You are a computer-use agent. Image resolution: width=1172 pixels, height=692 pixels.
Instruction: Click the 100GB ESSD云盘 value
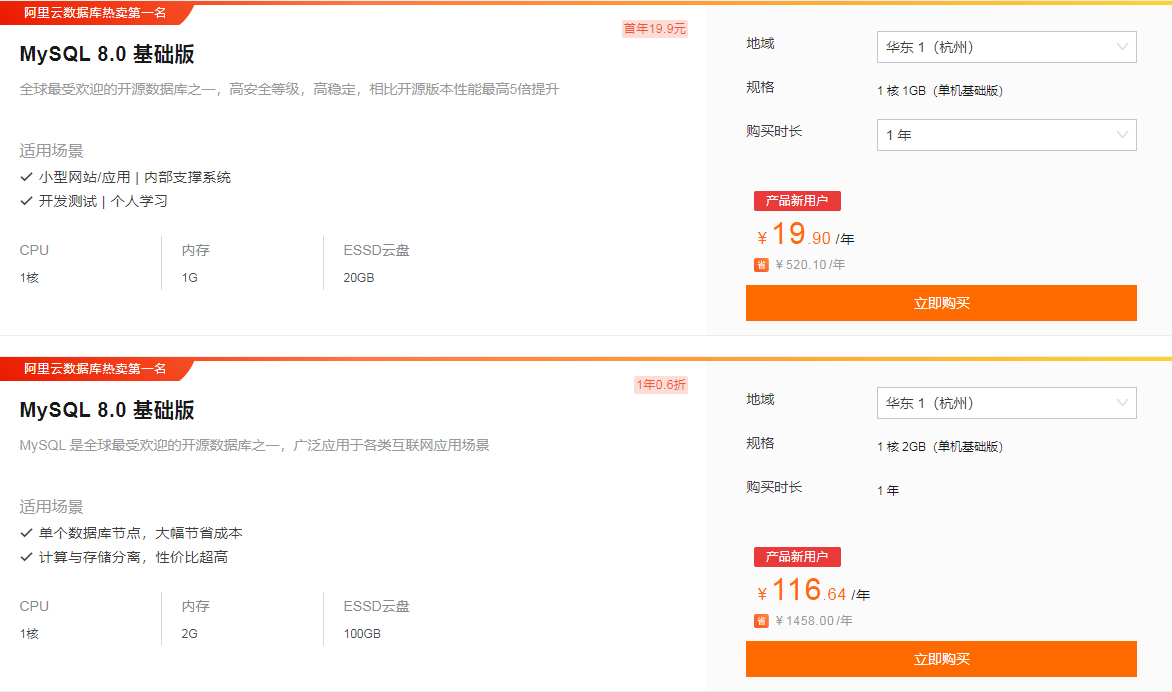[x=362, y=634]
